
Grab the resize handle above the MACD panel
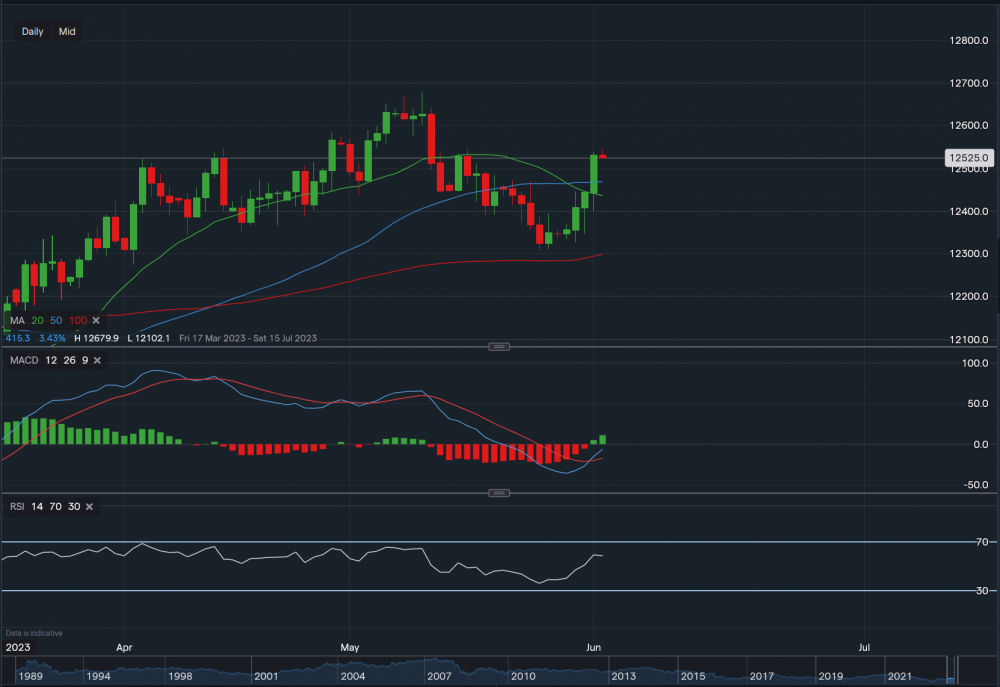tap(499, 346)
